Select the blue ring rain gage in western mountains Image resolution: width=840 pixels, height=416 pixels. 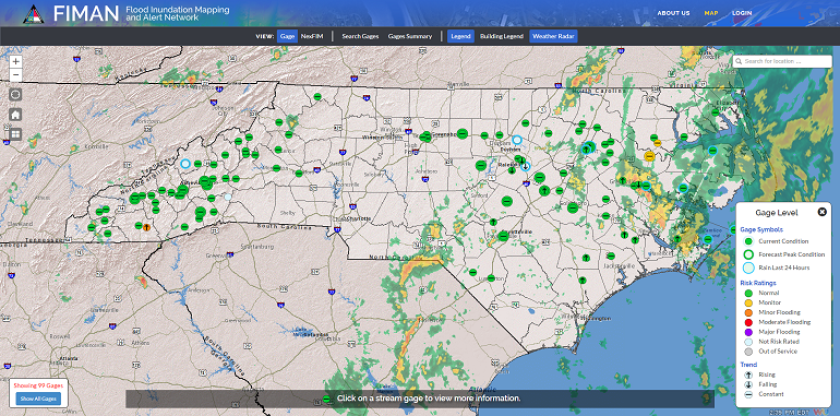185,163
